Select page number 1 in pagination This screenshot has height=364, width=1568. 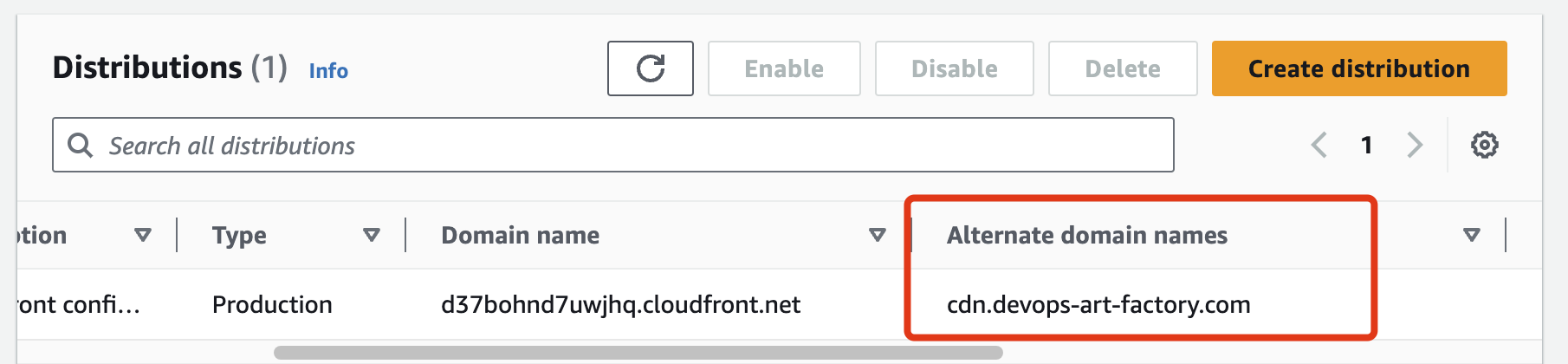[1367, 145]
